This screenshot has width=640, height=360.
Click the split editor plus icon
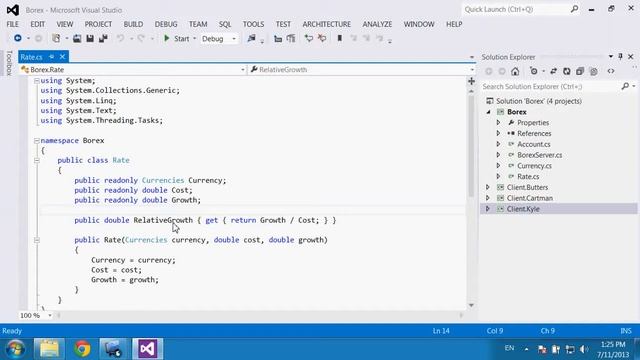pos(471,81)
